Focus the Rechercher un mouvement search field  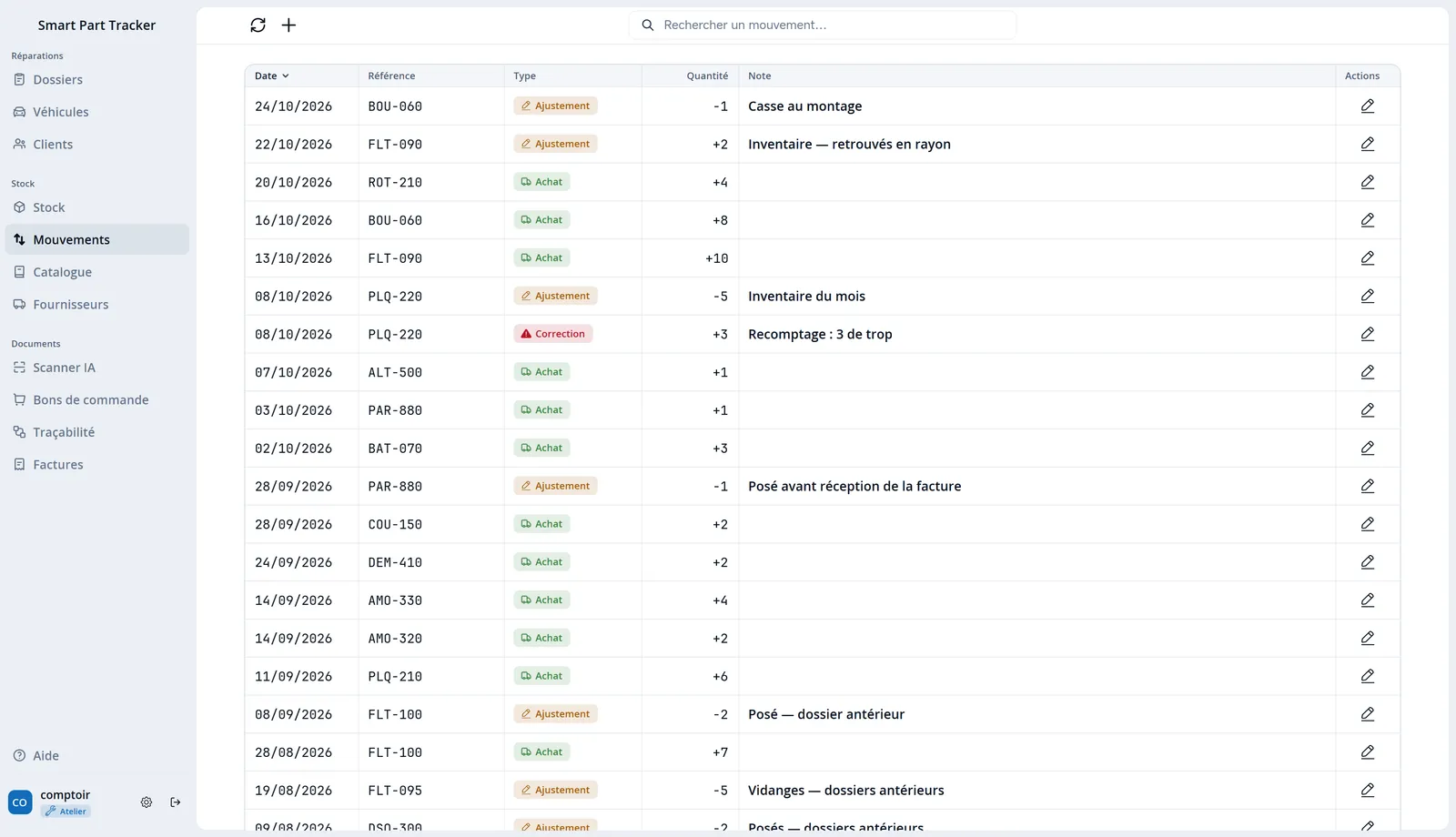click(823, 25)
